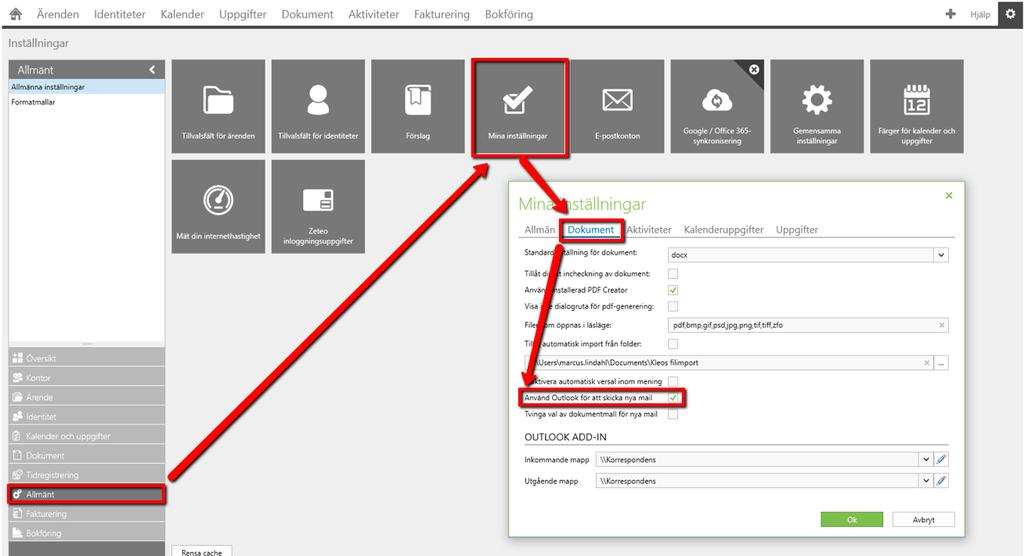
Task: Open Översikt section in sidebar
Action: (x=86, y=358)
